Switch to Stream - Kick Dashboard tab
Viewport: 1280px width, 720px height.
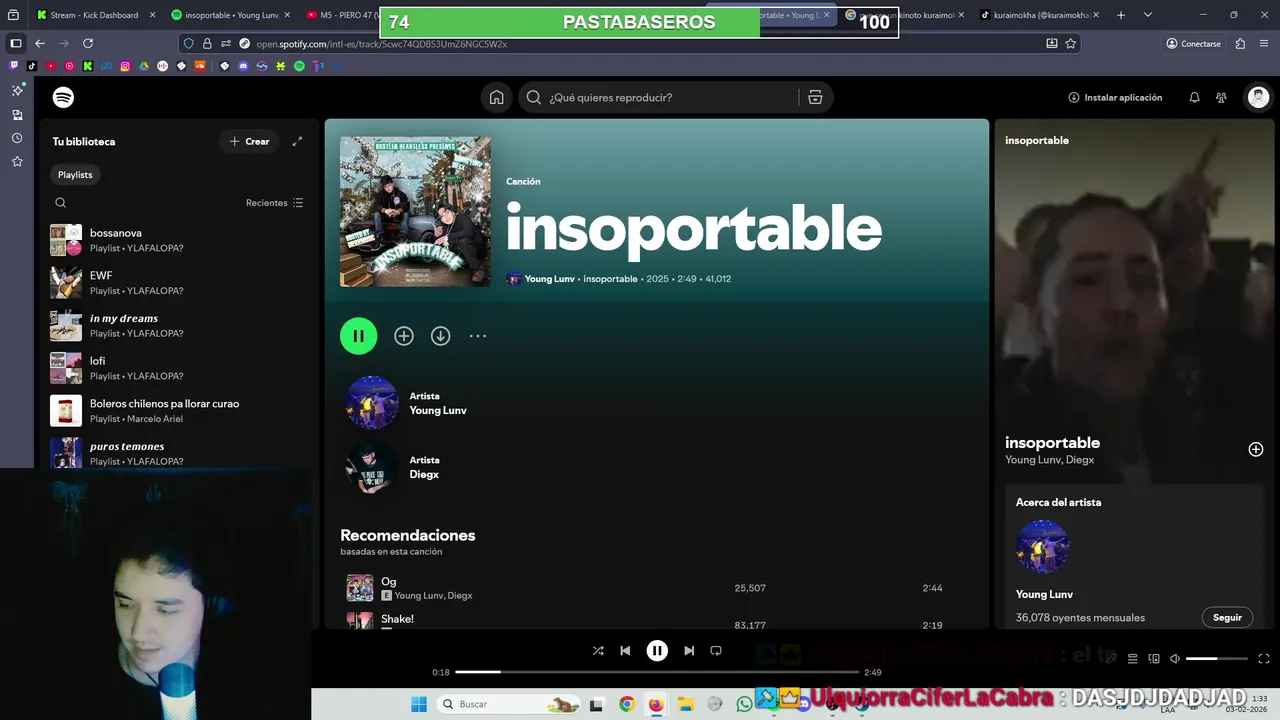click(96, 15)
